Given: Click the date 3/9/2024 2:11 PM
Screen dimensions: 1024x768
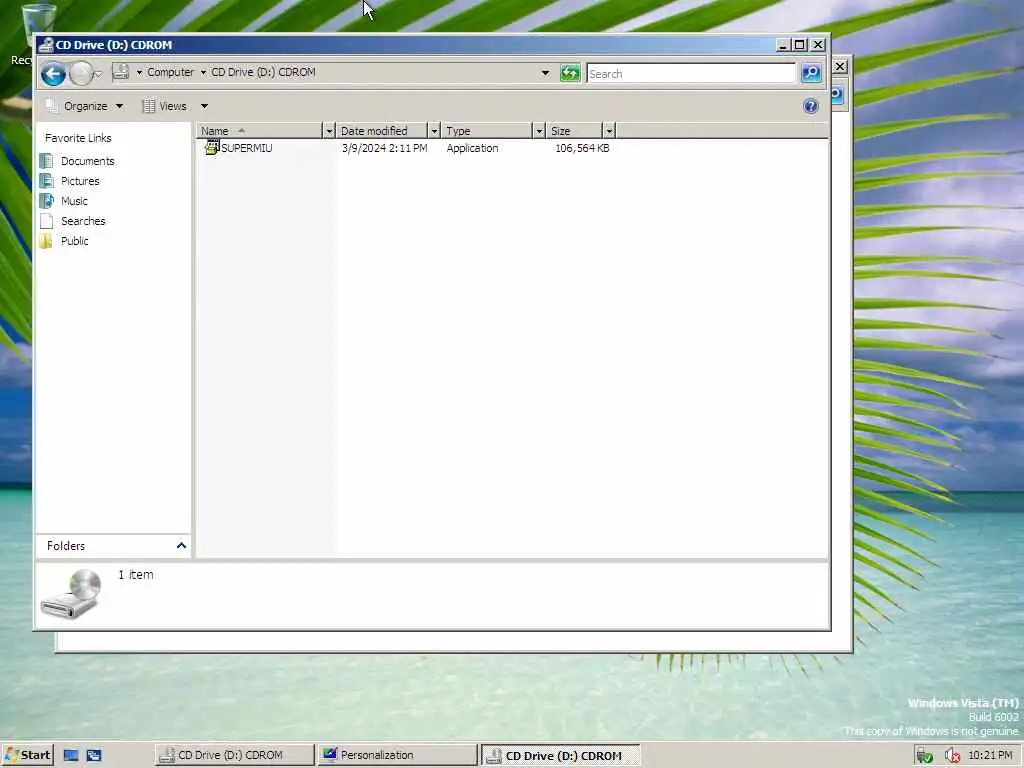Looking at the screenshot, I should click(385, 148).
